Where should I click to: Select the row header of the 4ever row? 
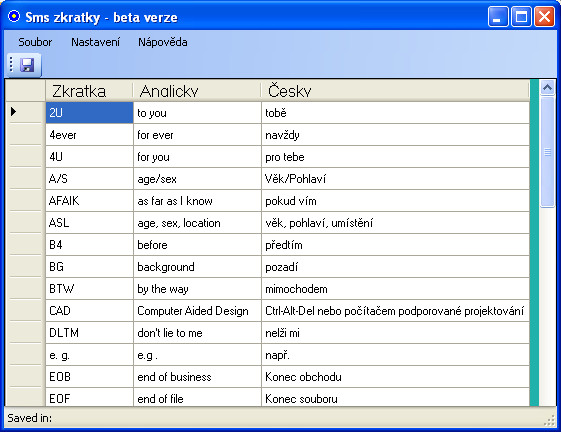(25, 135)
